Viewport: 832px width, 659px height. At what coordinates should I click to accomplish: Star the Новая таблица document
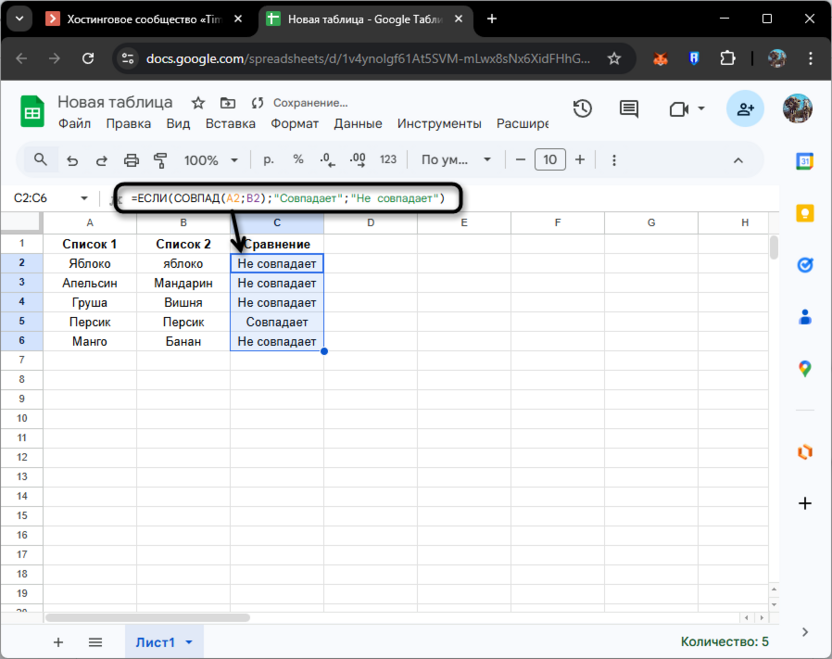point(198,103)
